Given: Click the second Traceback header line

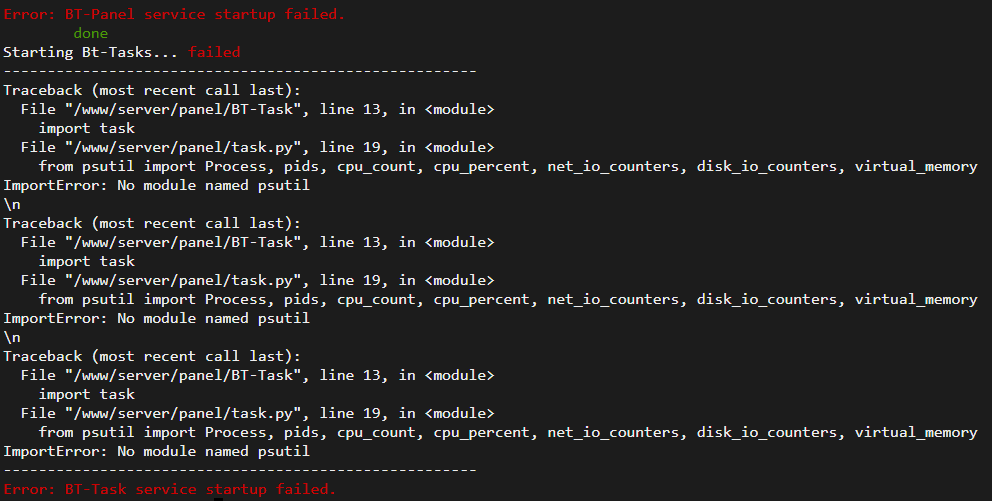Looking at the screenshot, I should point(152,223).
